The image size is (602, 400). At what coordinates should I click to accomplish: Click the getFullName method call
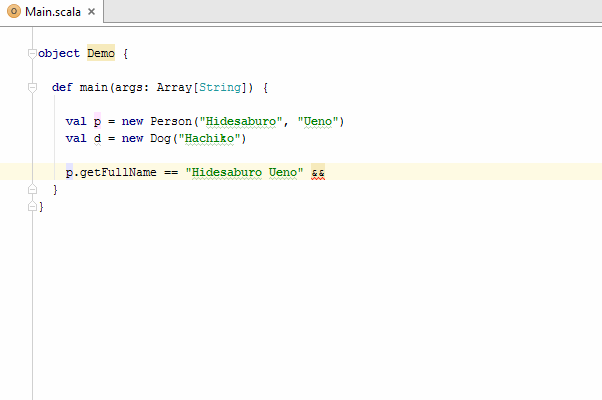pos(118,172)
